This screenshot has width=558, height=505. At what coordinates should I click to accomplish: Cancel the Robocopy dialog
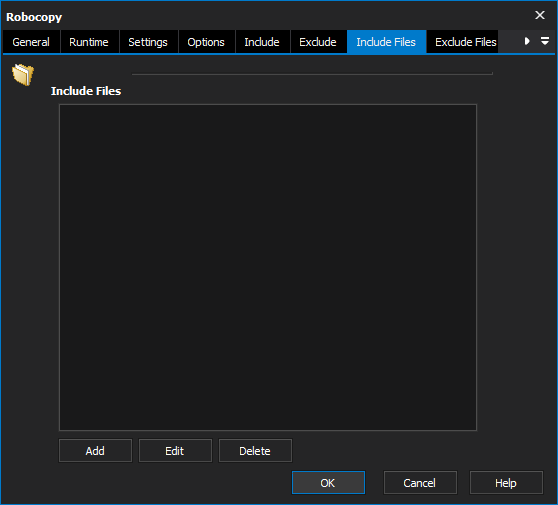click(x=420, y=483)
